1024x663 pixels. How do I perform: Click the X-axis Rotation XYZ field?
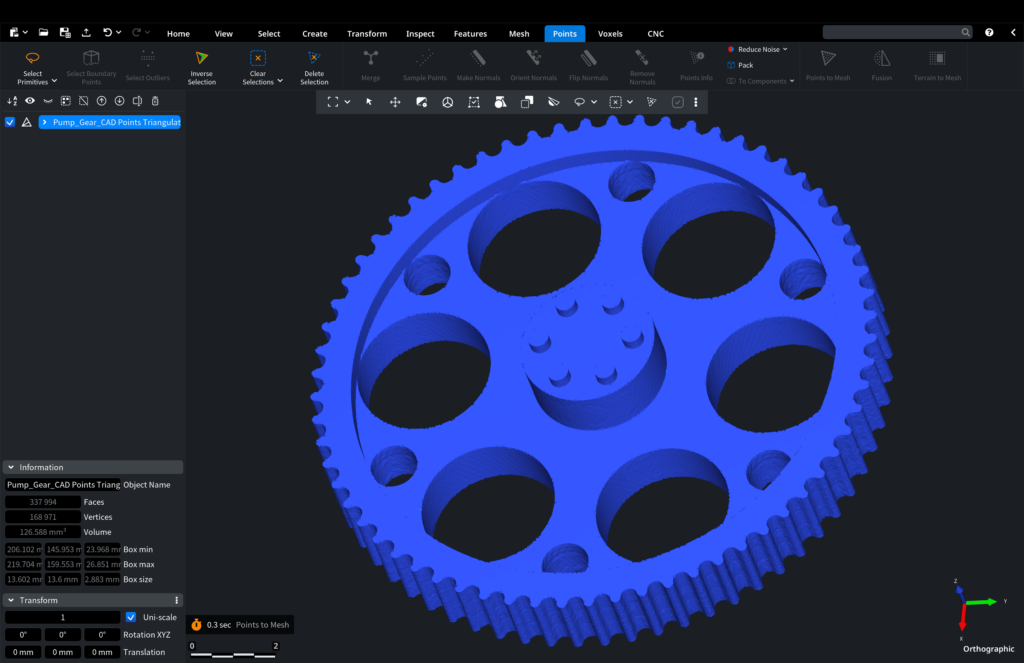(x=23, y=635)
